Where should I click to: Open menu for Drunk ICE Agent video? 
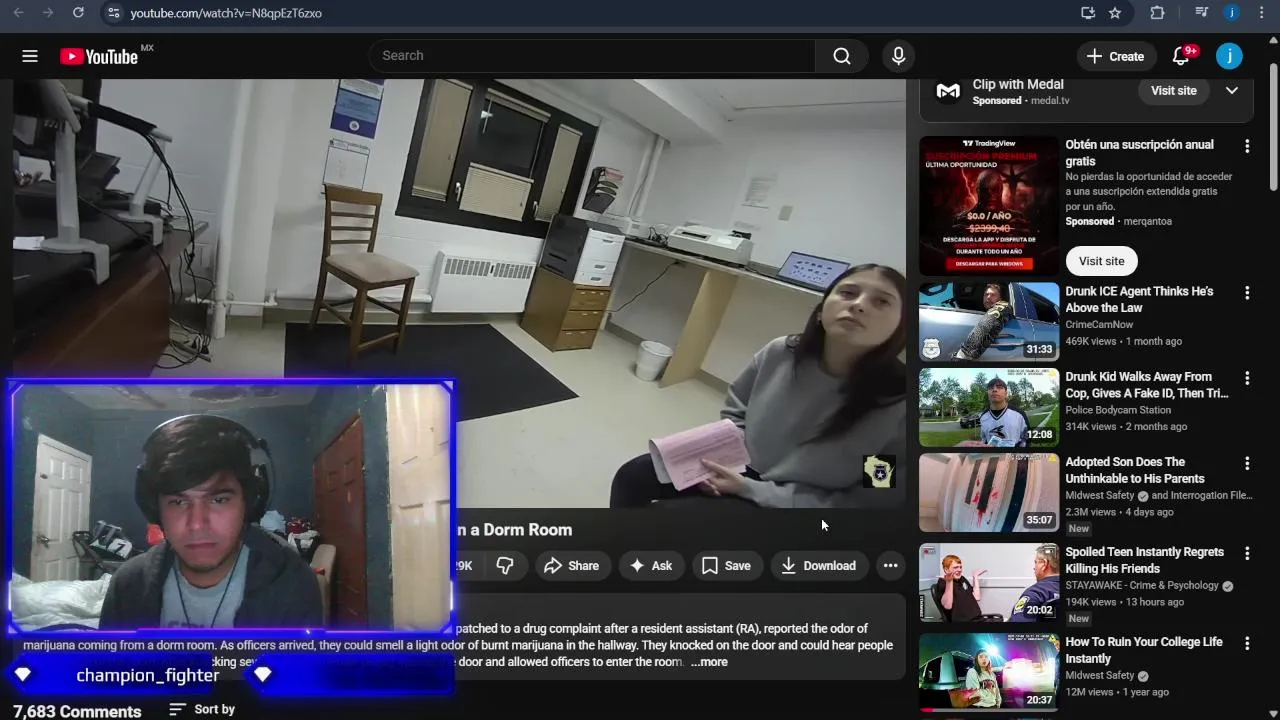pos(1246,293)
